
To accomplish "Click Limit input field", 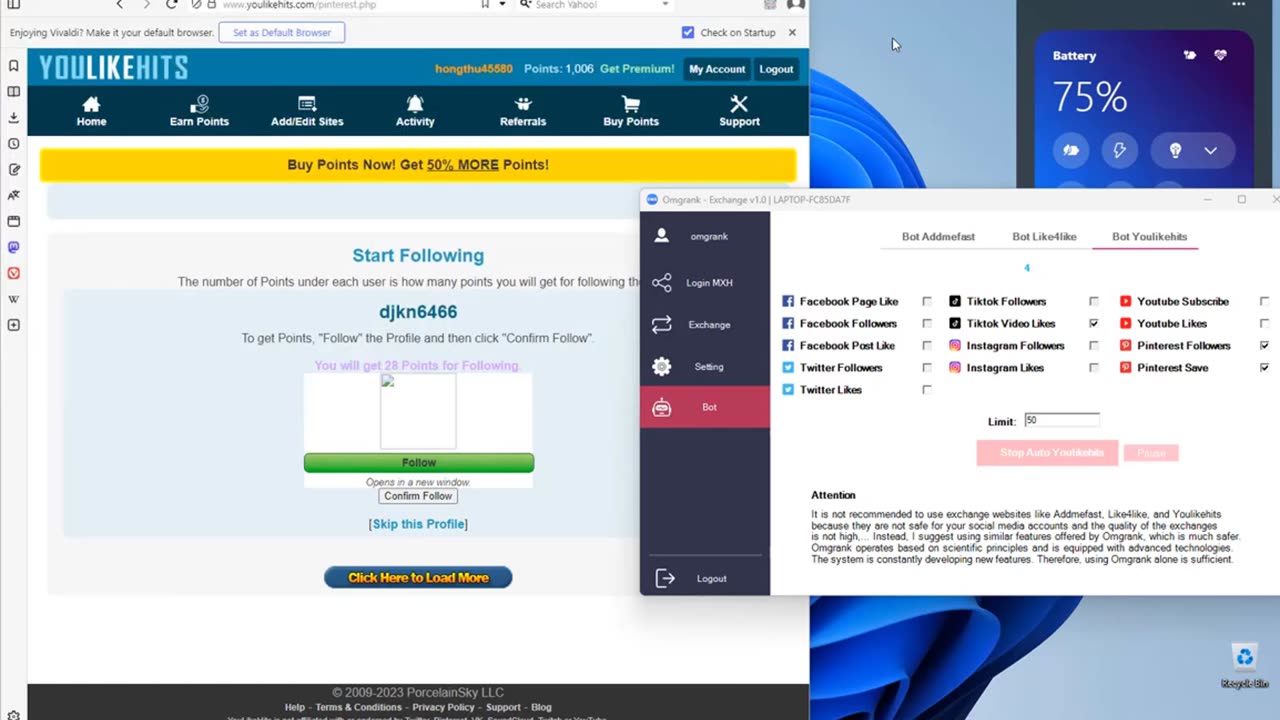I will click(1061, 421).
